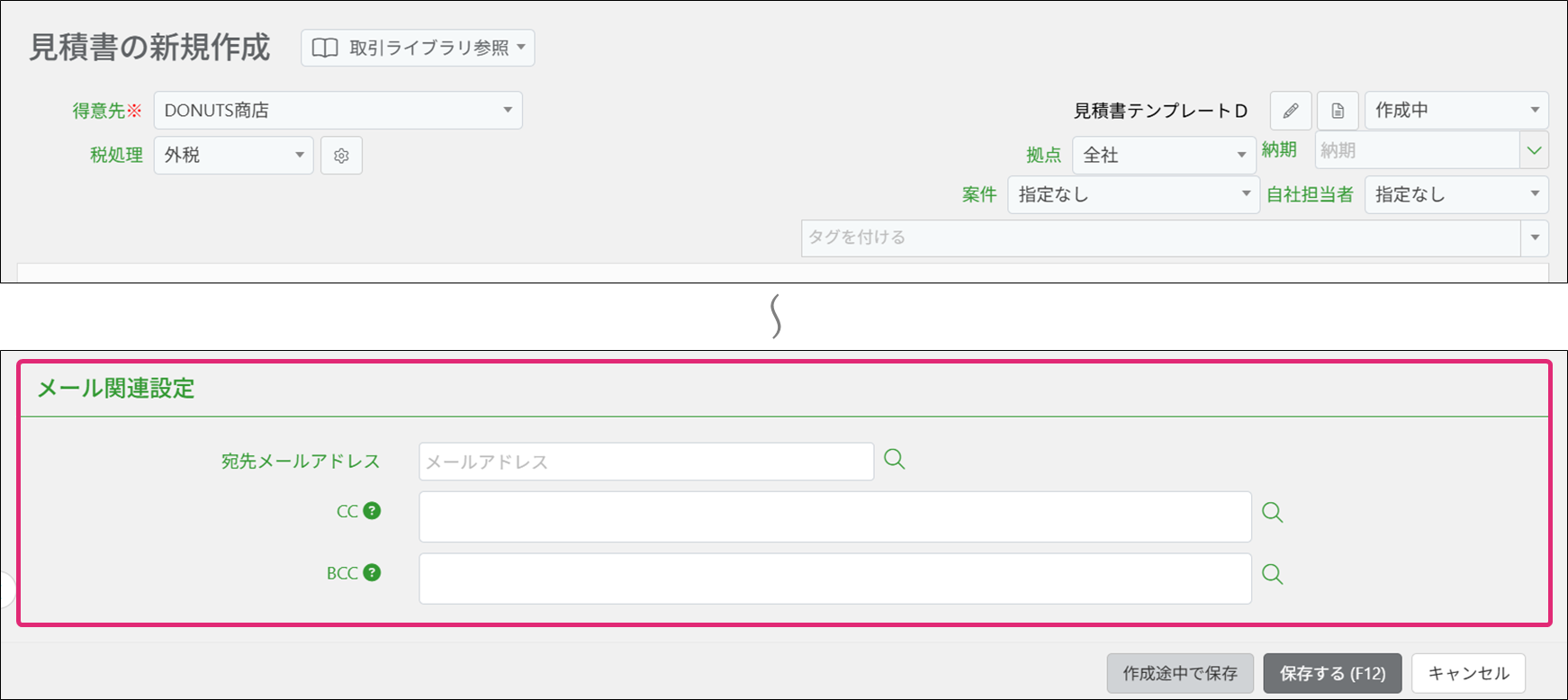Click the 作成途中で保存 button
The height and width of the screenshot is (700, 1568).
tap(1179, 673)
